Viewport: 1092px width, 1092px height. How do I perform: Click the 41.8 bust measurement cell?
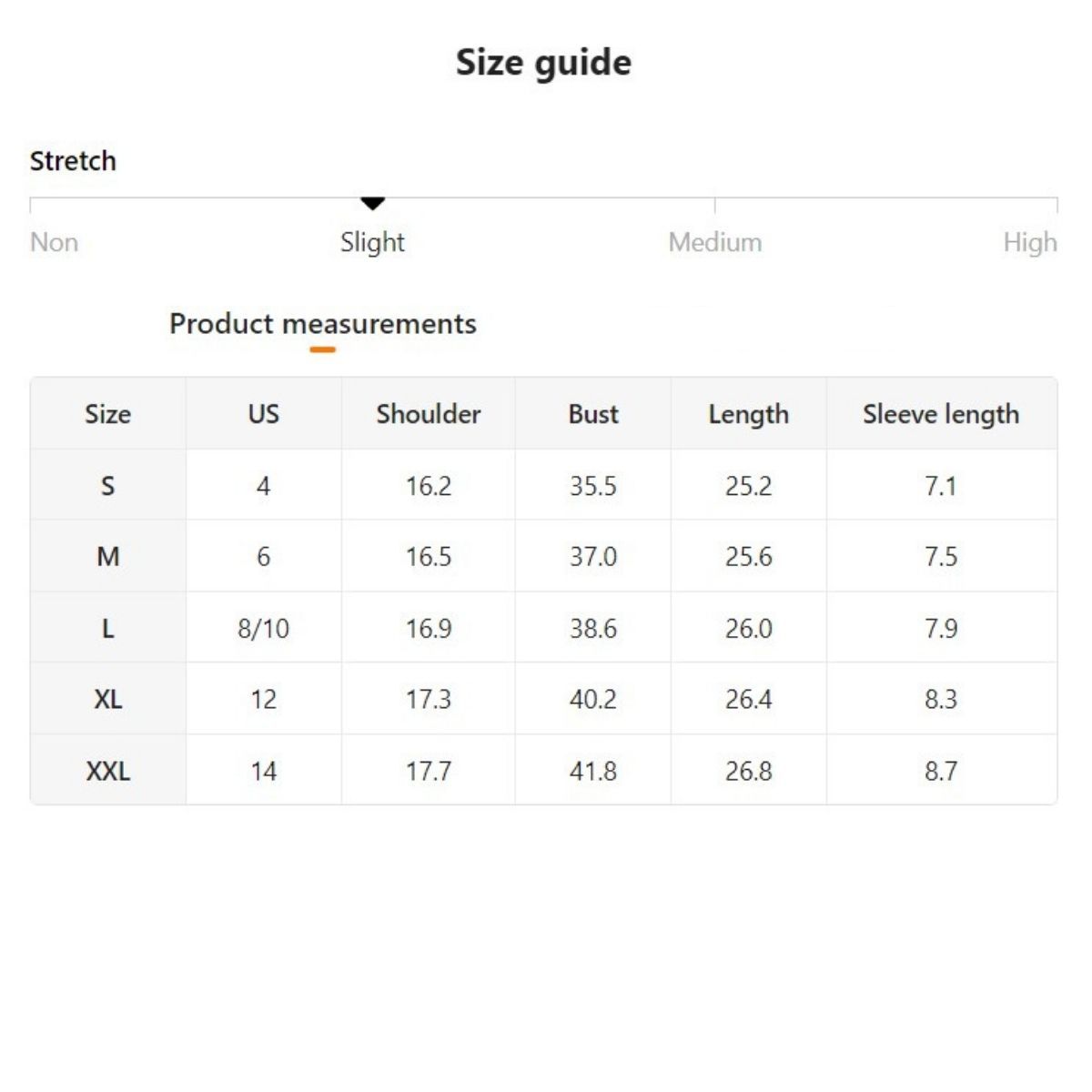point(592,771)
